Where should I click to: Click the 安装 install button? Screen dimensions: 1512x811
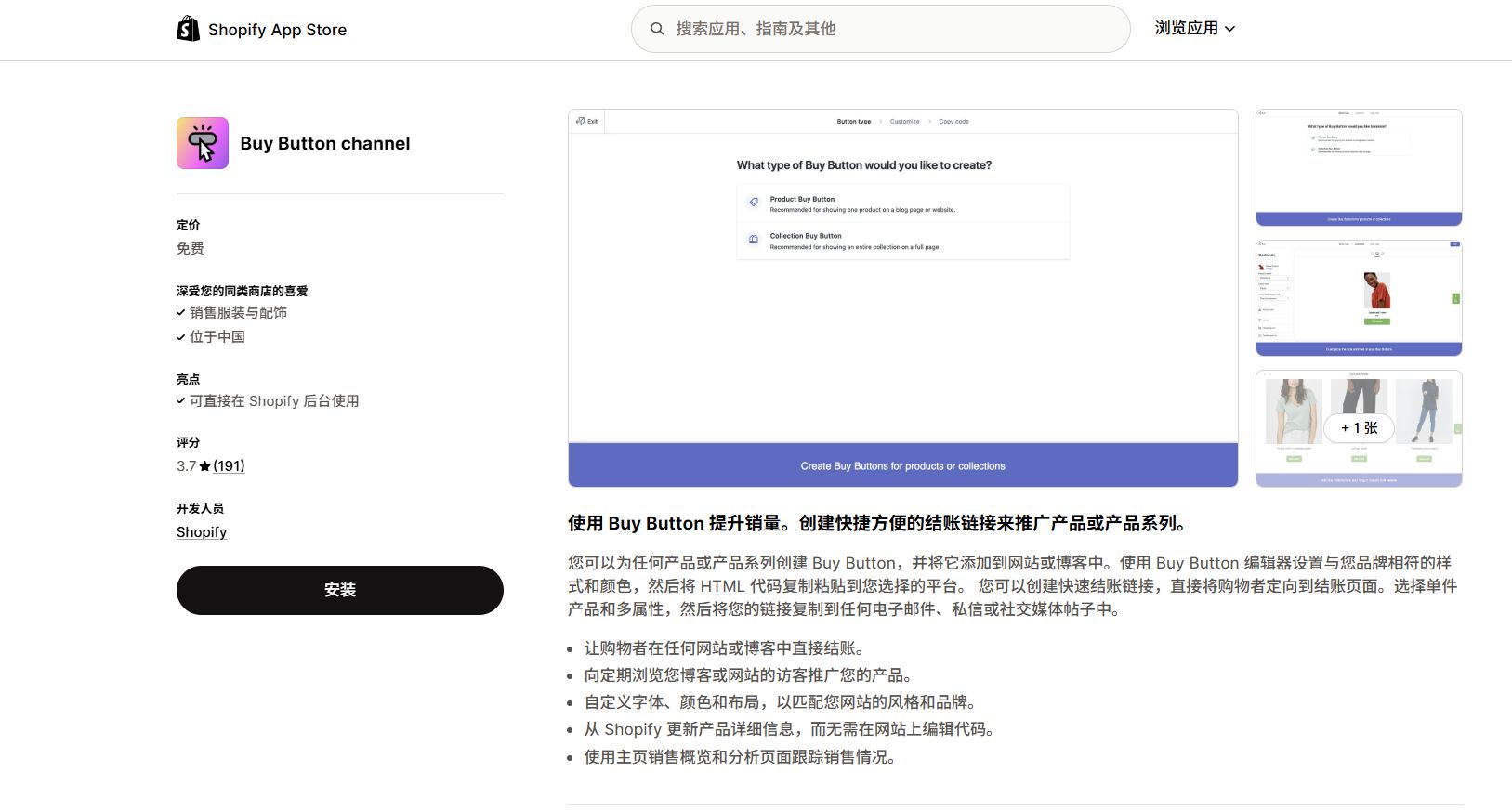pos(340,590)
